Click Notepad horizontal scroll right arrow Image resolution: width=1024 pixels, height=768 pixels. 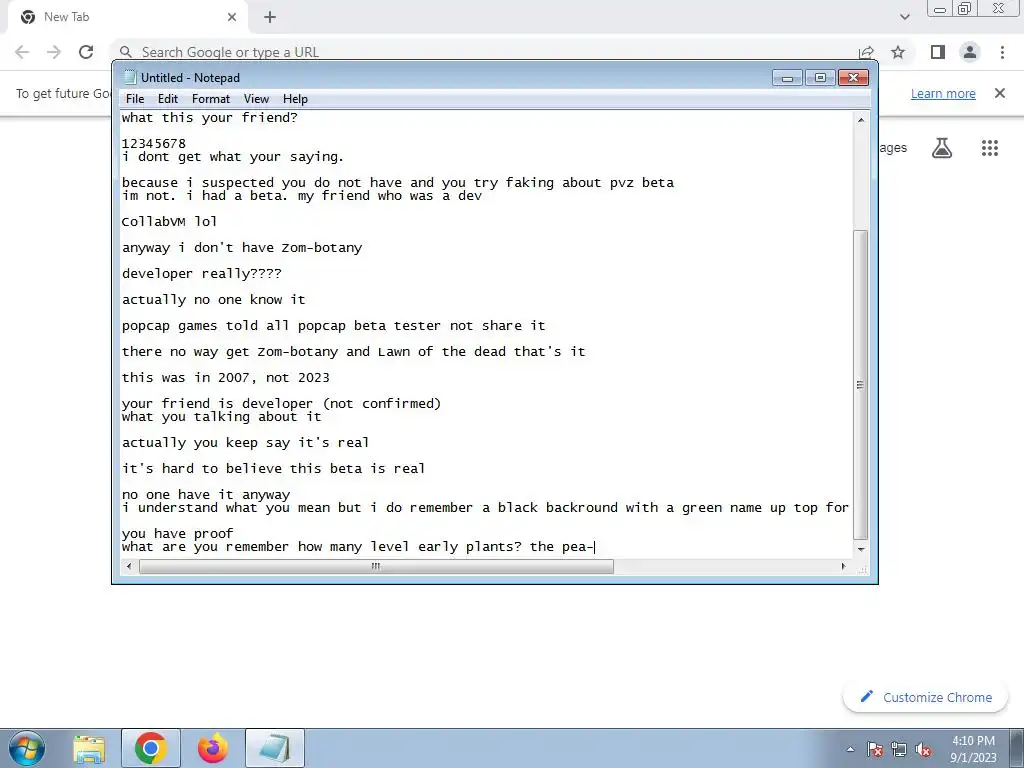click(843, 566)
